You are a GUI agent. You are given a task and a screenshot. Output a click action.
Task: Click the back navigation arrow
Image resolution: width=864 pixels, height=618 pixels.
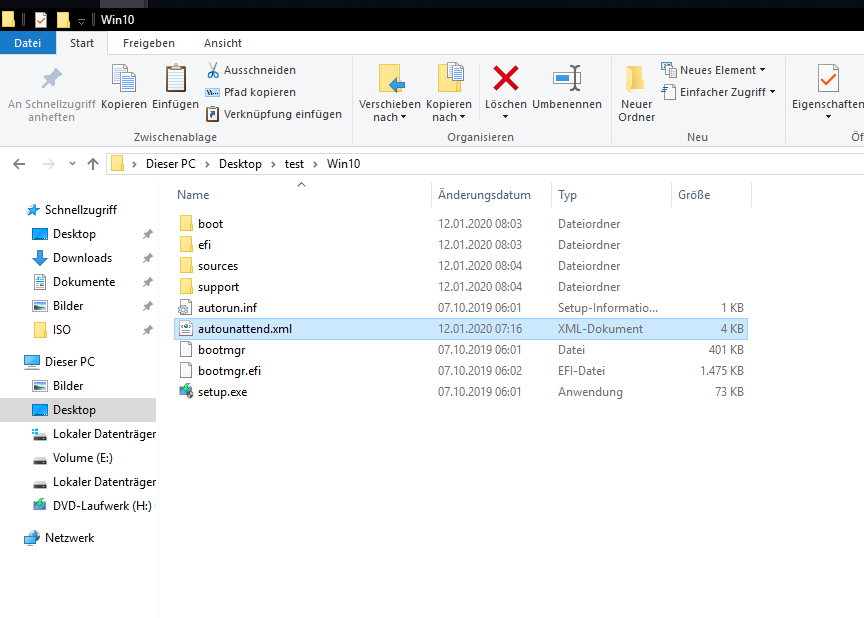(x=19, y=164)
